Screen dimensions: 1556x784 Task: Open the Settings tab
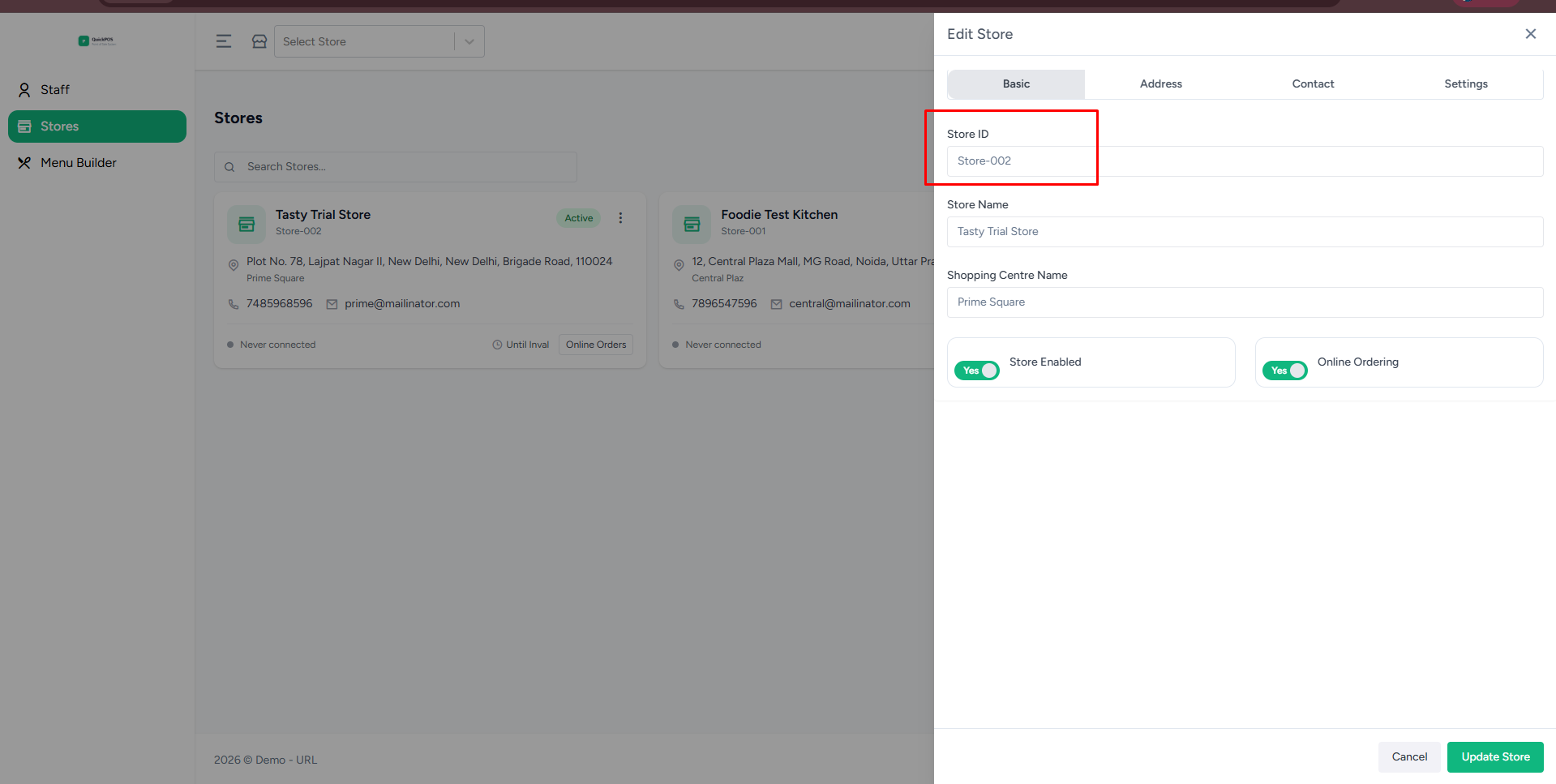pos(1465,84)
